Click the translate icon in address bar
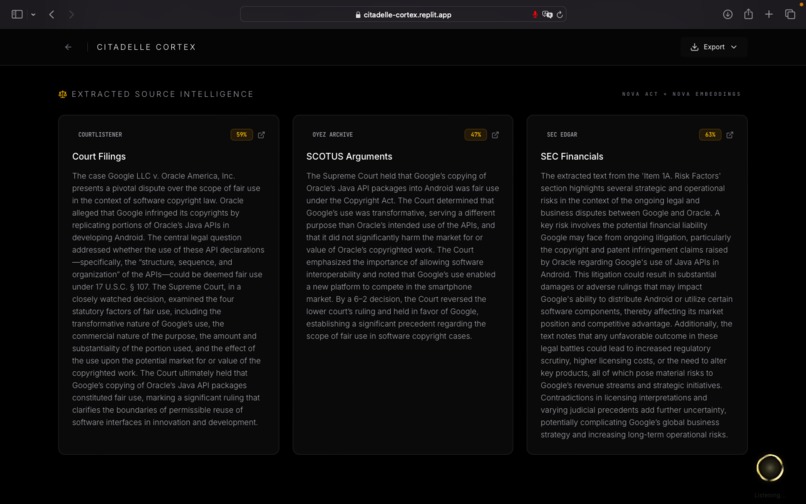Viewport: 806px width, 504px height. pyautogui.click(x=547, y=14)
